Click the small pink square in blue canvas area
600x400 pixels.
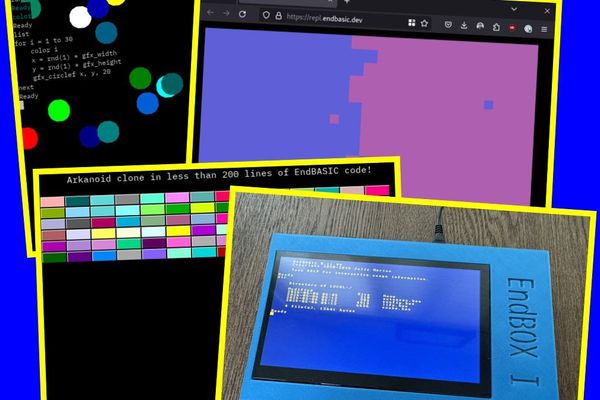334,119
